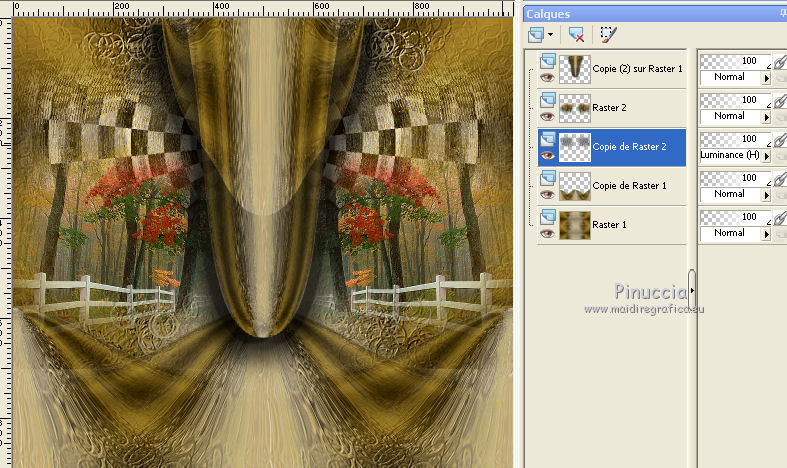Click the Delete Layer icon
Viewport: 787px width, 468px height.
(x=576, y=35)
